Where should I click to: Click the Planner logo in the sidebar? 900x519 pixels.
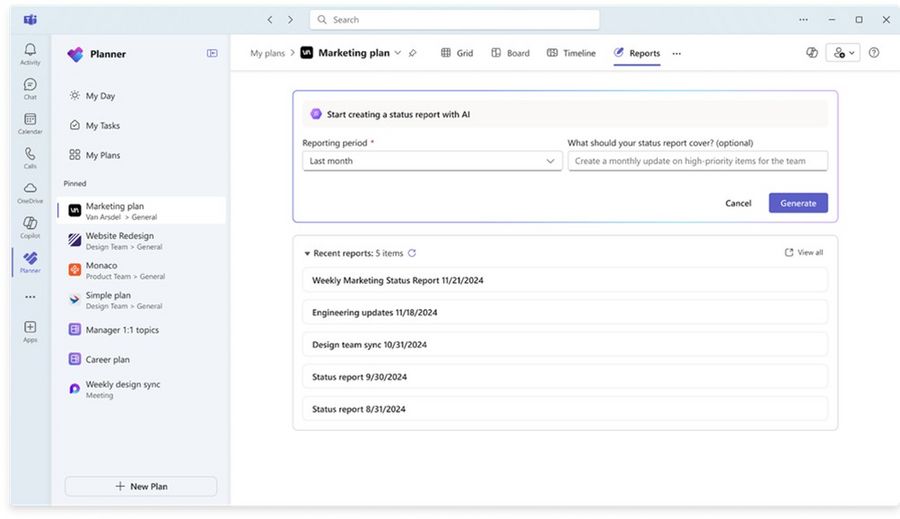(75, 54)
